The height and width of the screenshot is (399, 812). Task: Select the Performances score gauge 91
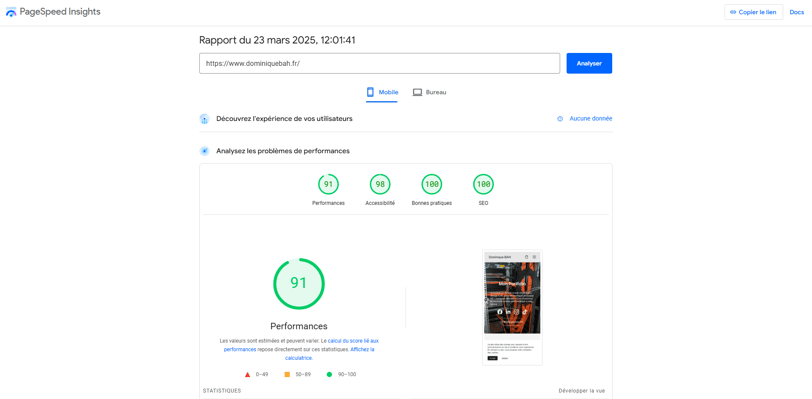328,184
